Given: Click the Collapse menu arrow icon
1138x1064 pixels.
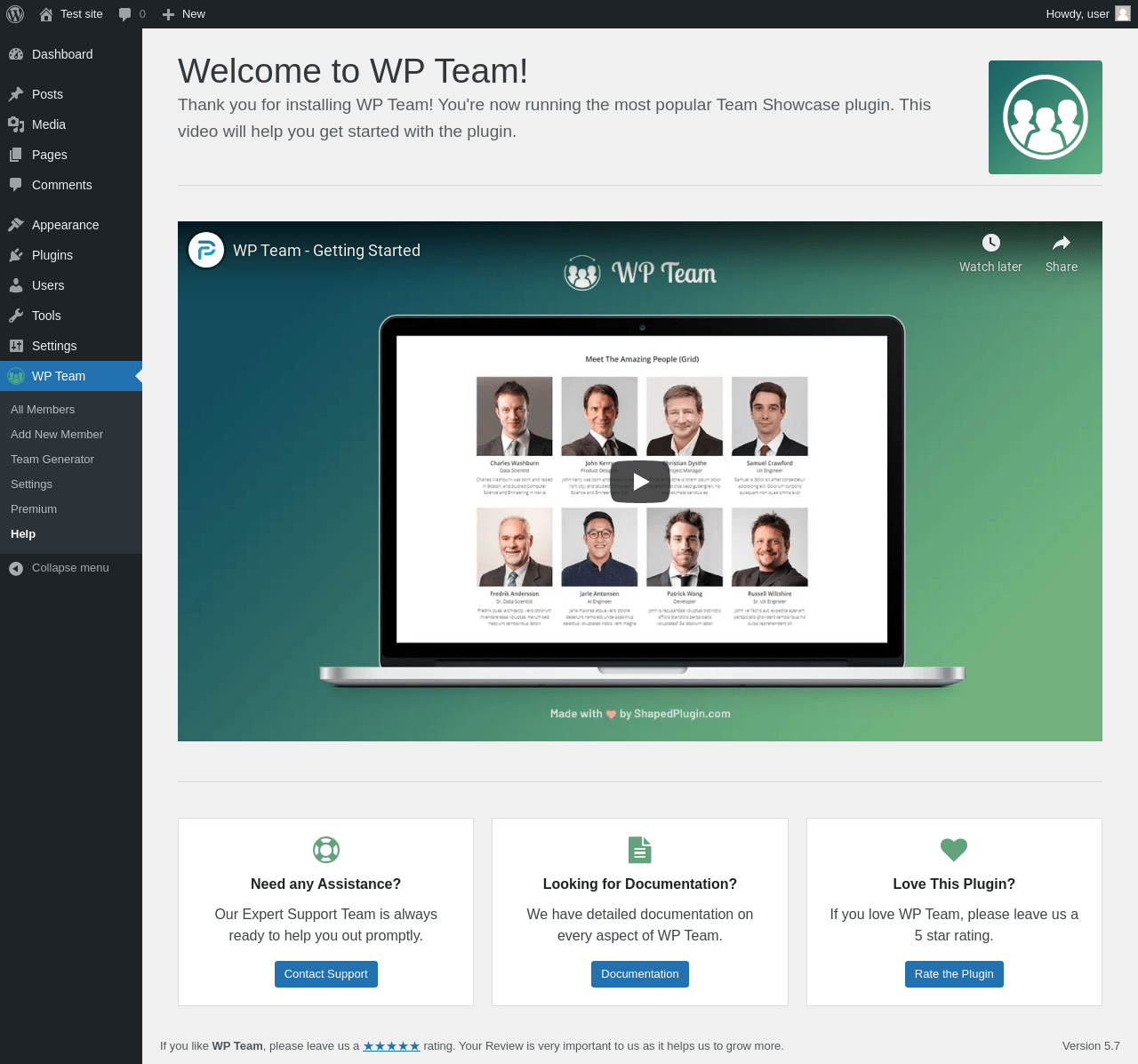Looking at the screenshot, I should 16,568.
